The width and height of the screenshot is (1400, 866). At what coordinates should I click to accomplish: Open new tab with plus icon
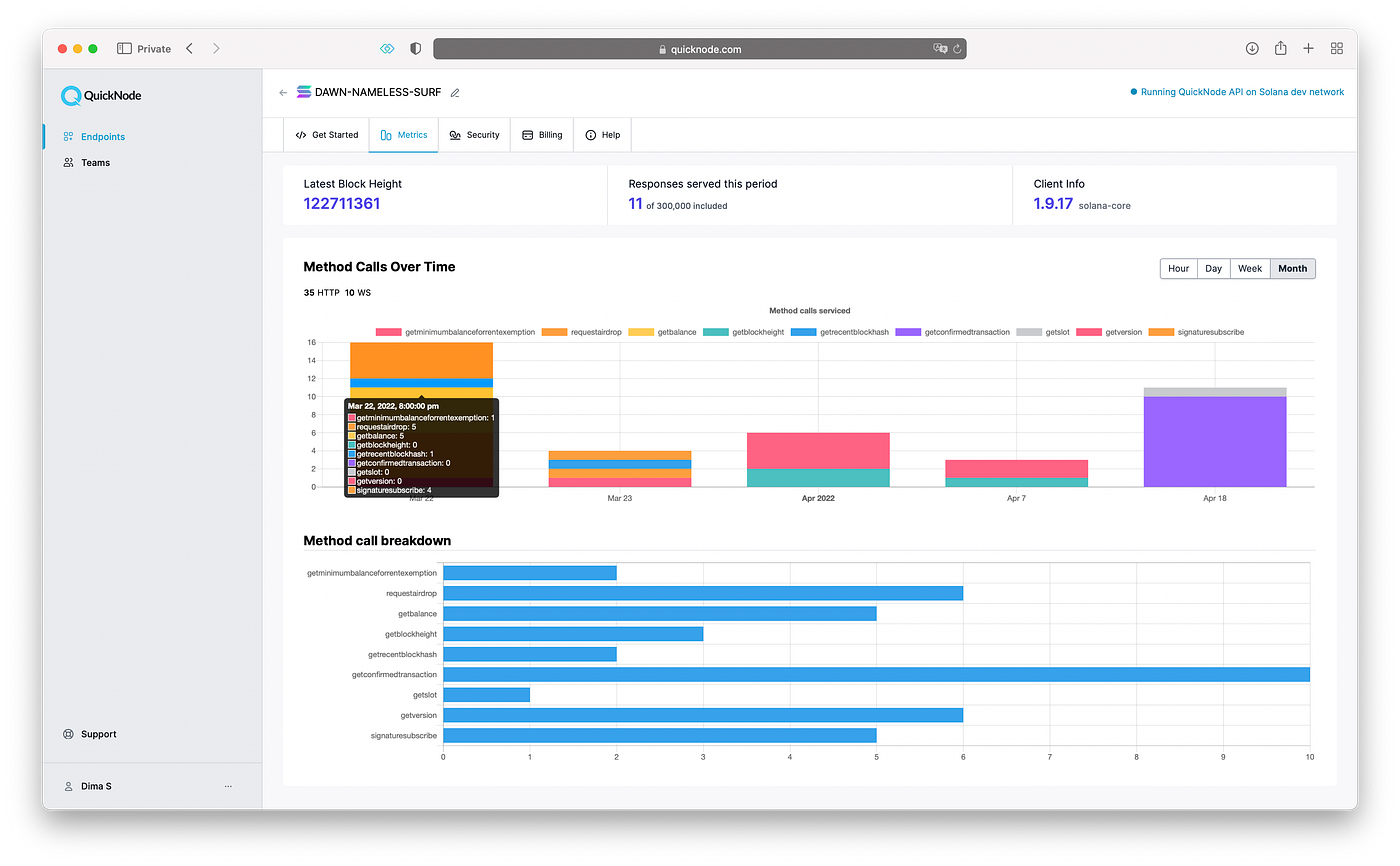tap(1308, 48)
